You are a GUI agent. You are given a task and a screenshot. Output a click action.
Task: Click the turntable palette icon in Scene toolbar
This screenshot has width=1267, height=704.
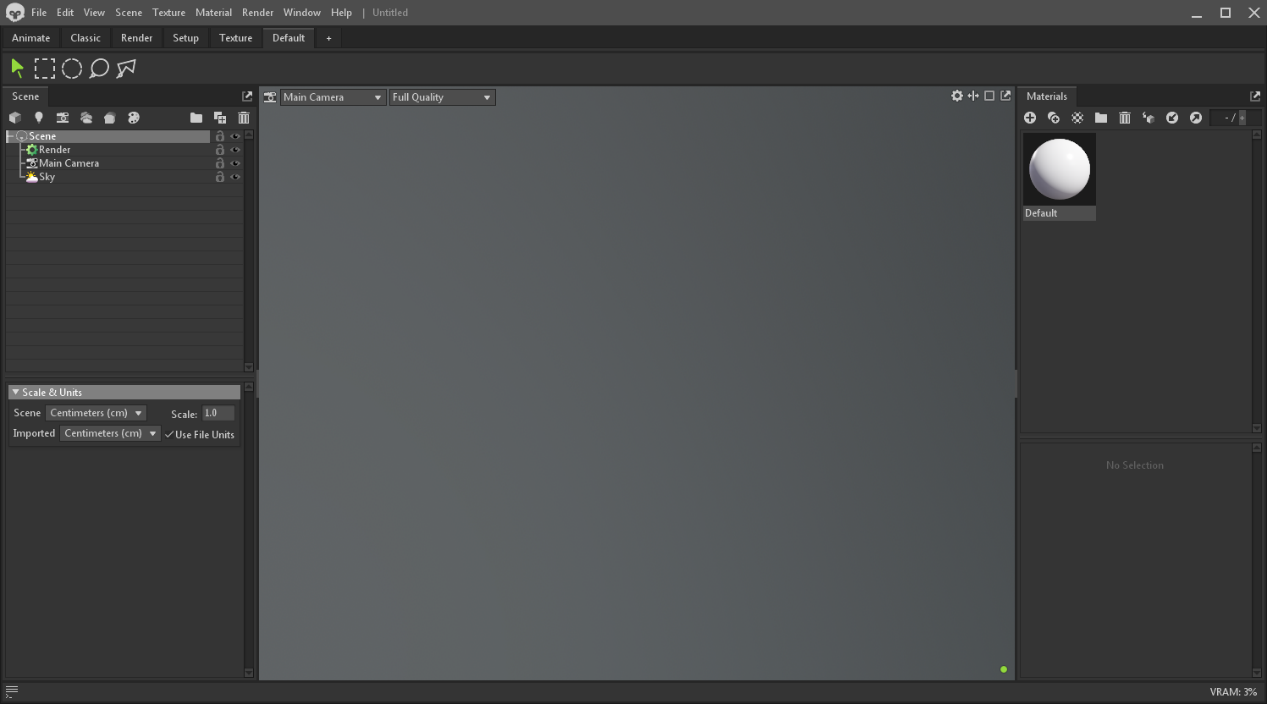(x=133, y=118)
